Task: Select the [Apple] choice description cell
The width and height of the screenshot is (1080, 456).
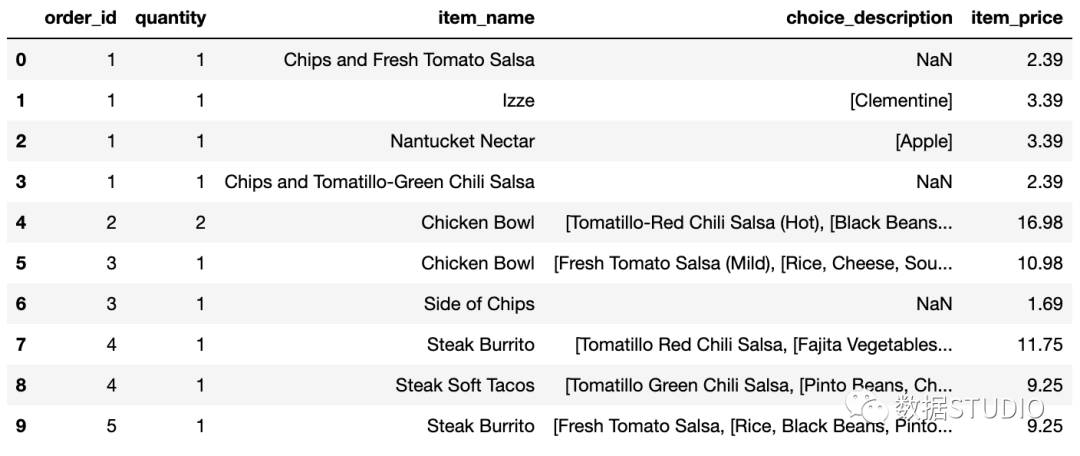Action: [x=924, y=141]
